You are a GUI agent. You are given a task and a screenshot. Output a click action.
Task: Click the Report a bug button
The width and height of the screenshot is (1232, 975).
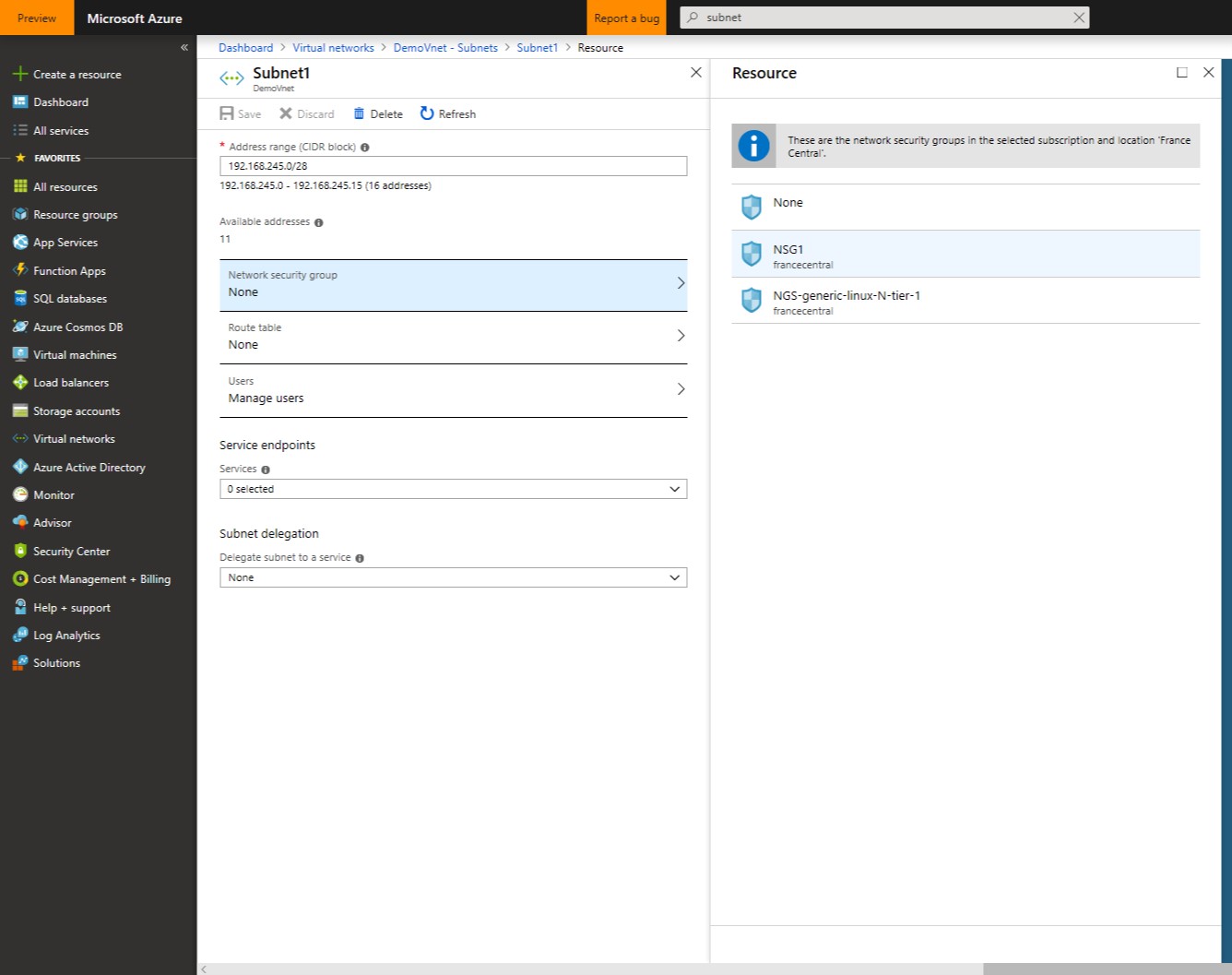coord(626,18)
